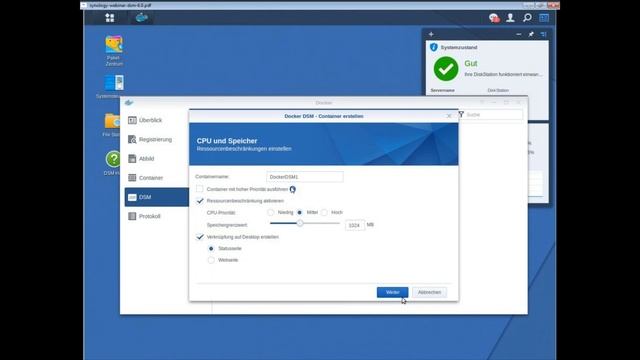640x360 pixels.
Task: Uncheck Ressourcenbeschränkung aktivieren
Action: coord(200,201)
